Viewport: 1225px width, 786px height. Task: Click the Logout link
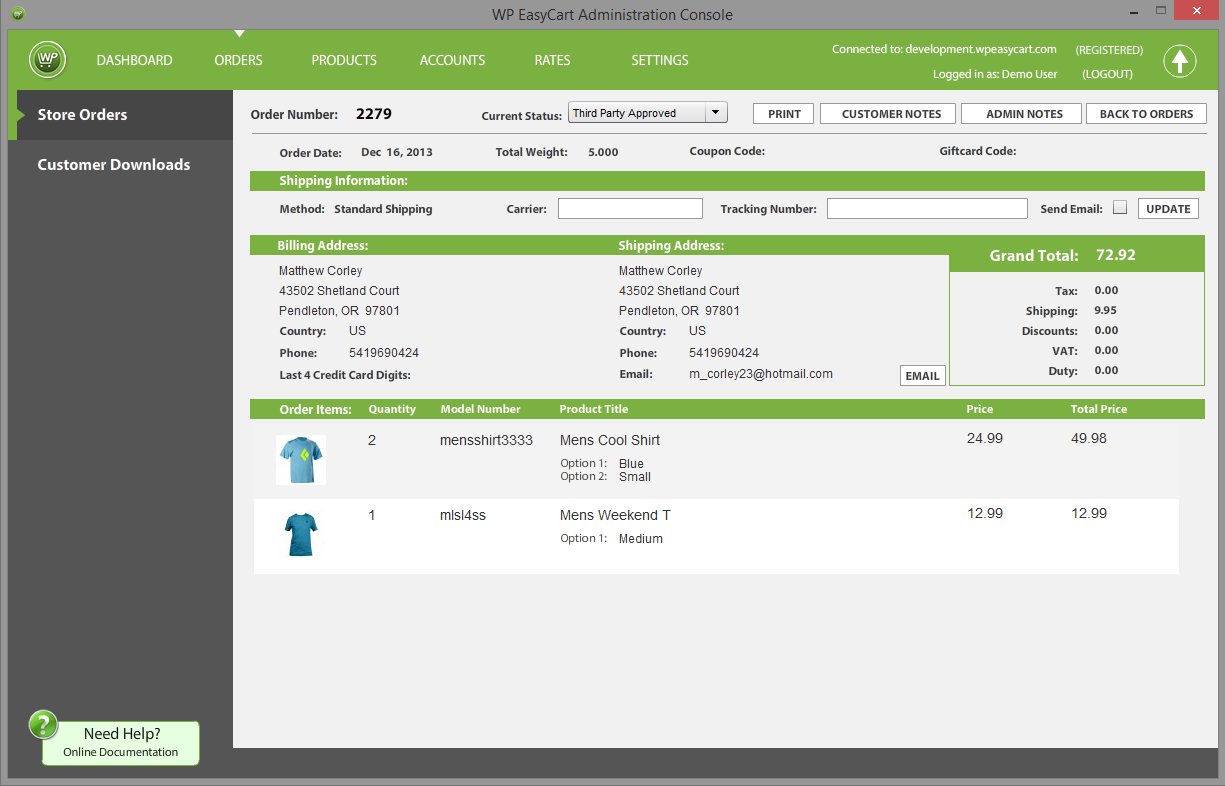(1107, 74)
